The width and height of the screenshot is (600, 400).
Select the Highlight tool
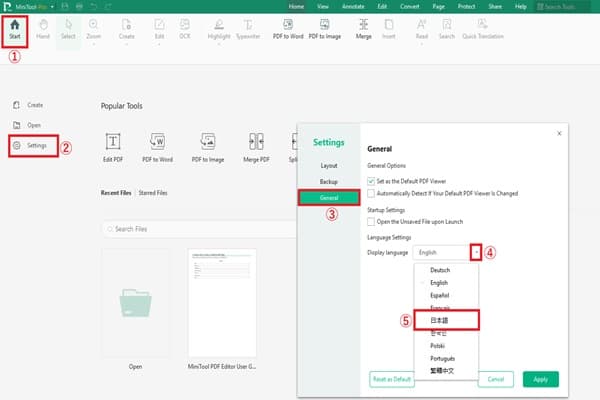coord(219,29)
